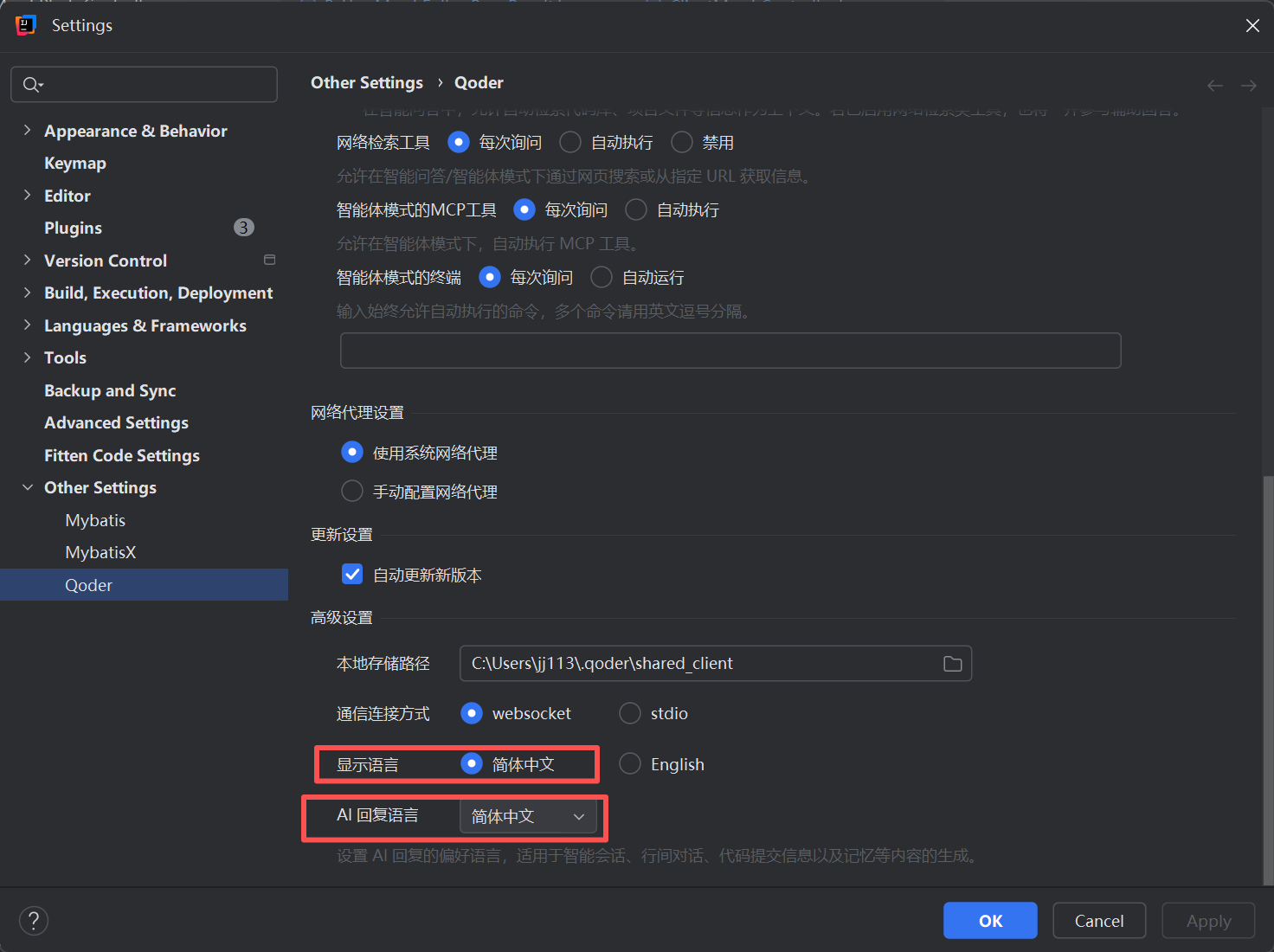The image size is (1274, 952).
Task: Select Qoder in settings tree
Action: click(144, 585)
